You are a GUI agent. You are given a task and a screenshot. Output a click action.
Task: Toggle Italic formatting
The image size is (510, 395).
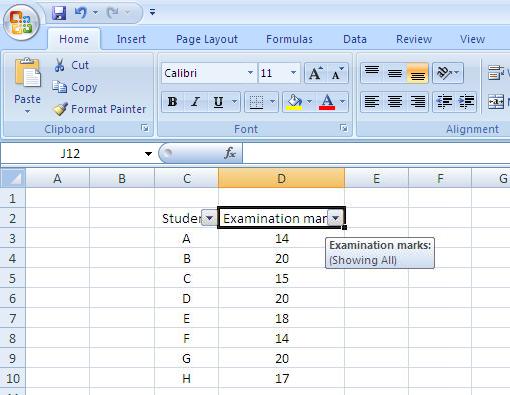195,102
